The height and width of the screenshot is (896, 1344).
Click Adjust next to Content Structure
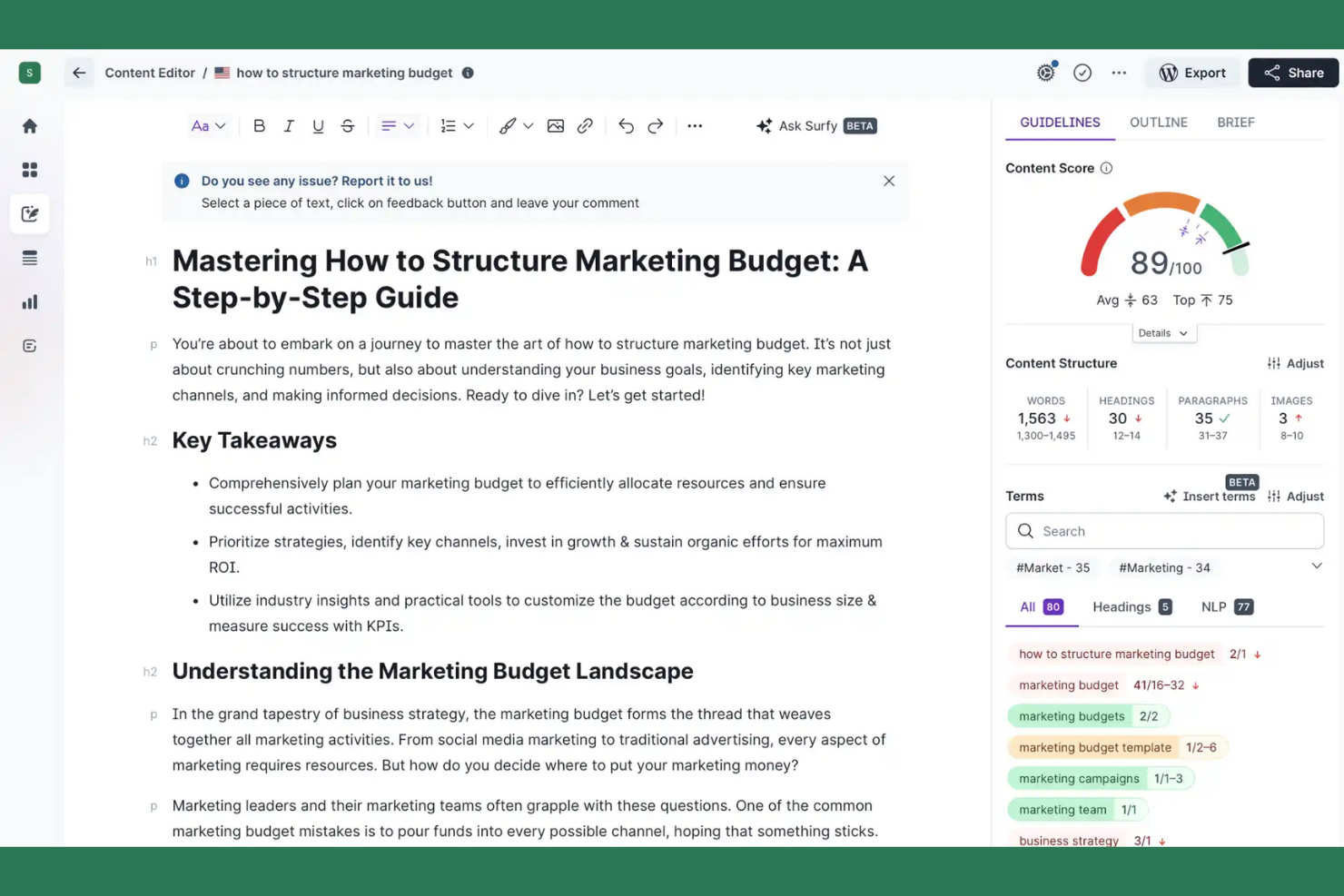coord(1296,363)
